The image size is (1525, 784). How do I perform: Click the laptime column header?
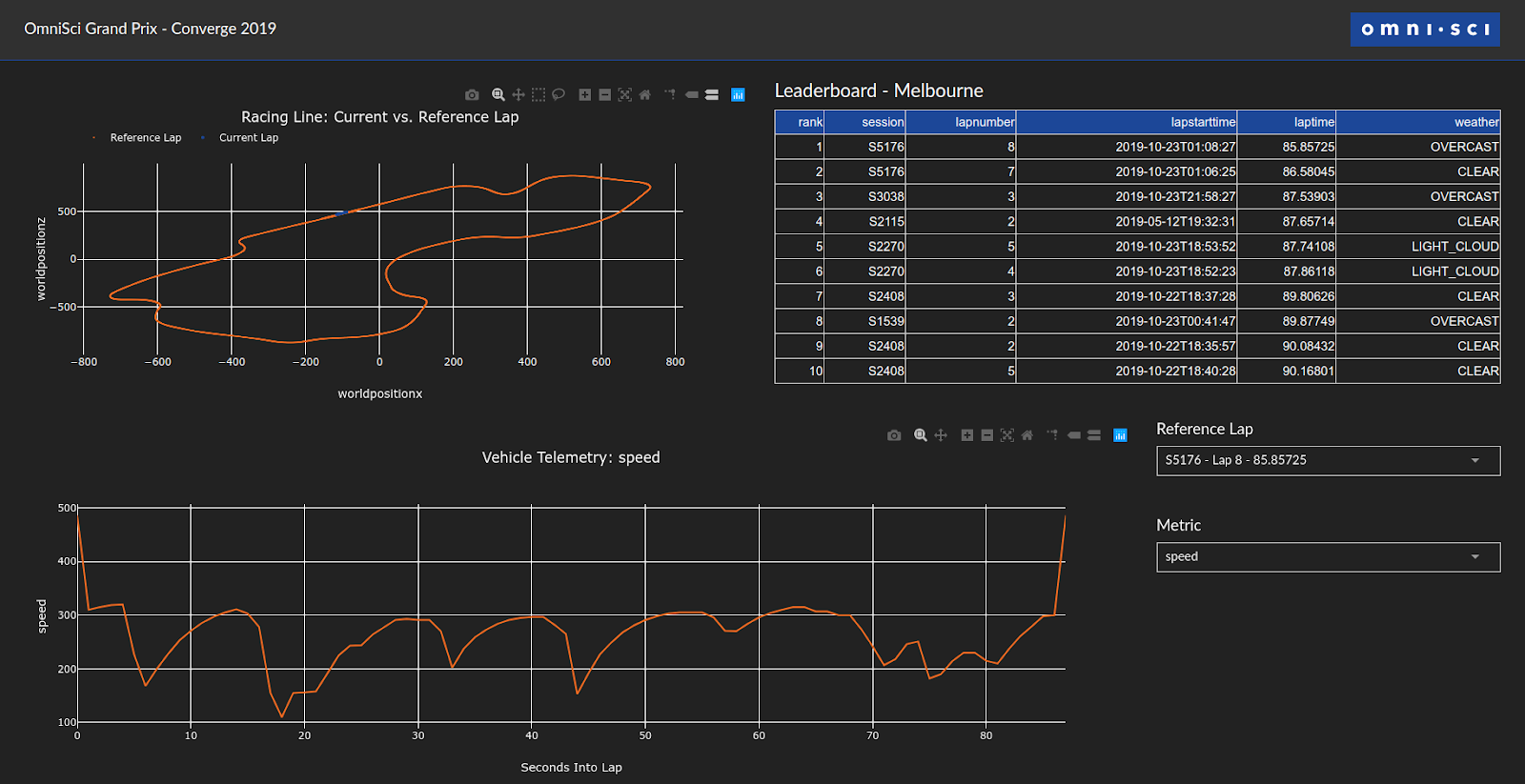(1313, 122)
